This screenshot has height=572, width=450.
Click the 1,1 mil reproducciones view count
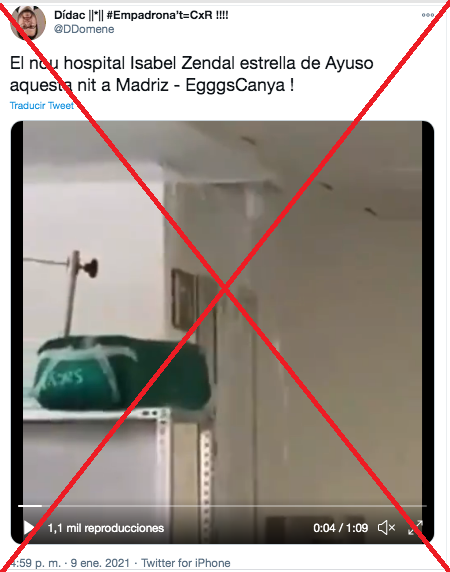tap(106, 528)
